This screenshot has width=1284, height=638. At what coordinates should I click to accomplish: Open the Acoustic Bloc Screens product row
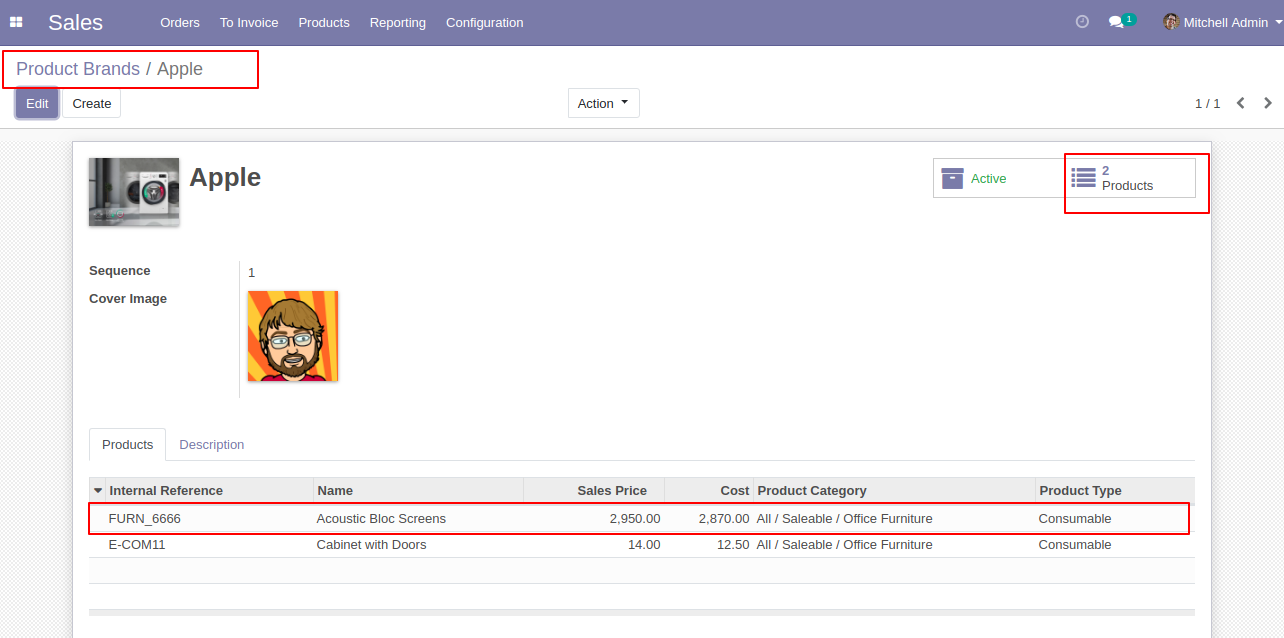coord(641,518)
